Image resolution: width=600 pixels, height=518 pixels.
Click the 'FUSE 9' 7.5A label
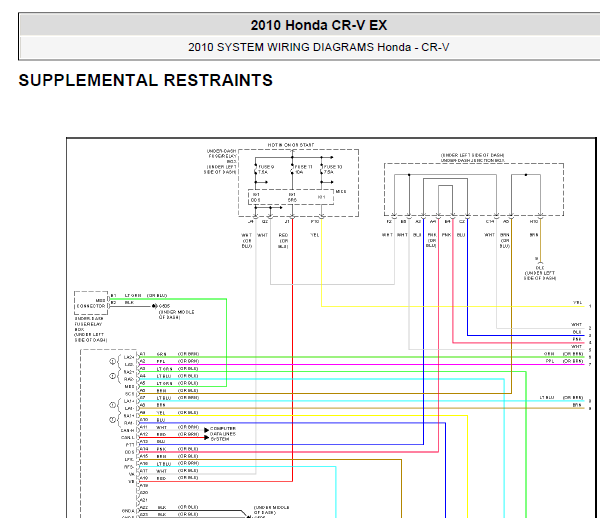pos(265,169)
